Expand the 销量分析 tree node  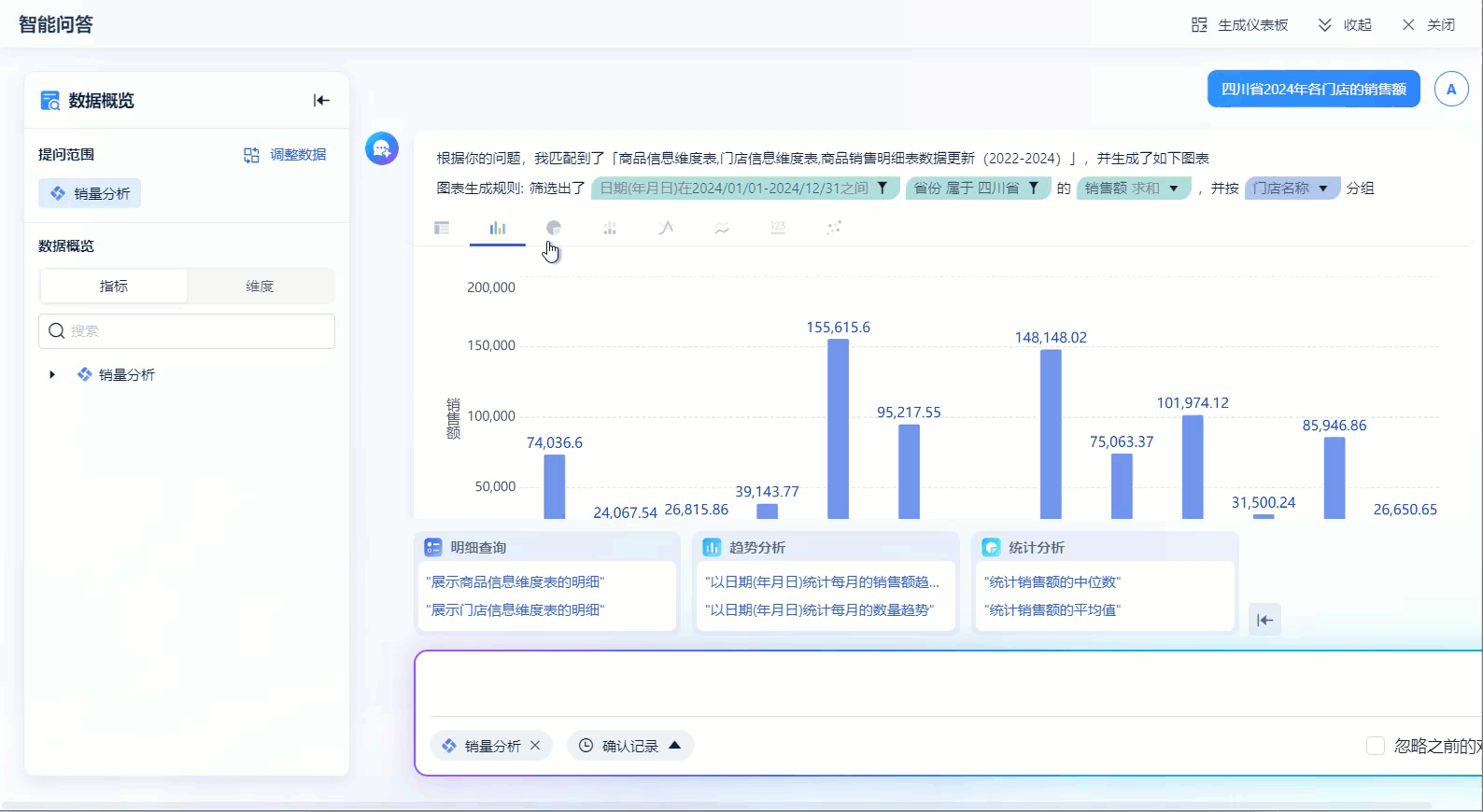pos(52,374)
